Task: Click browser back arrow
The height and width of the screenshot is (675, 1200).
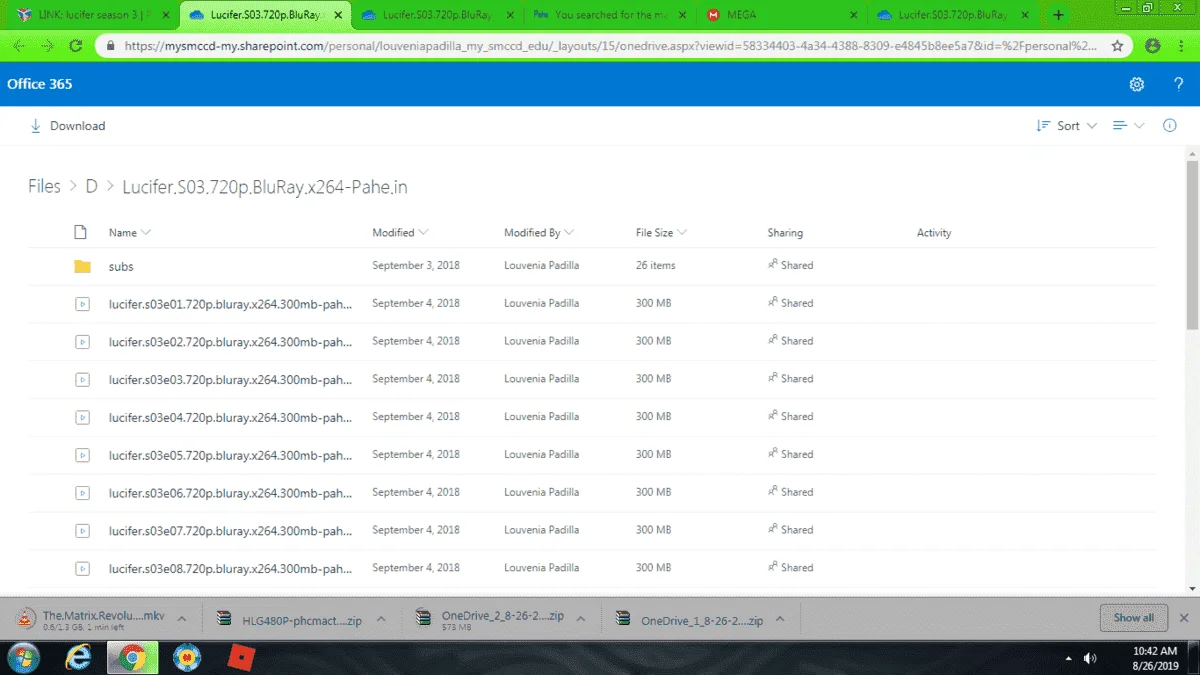Action: (x=19, y=46)
